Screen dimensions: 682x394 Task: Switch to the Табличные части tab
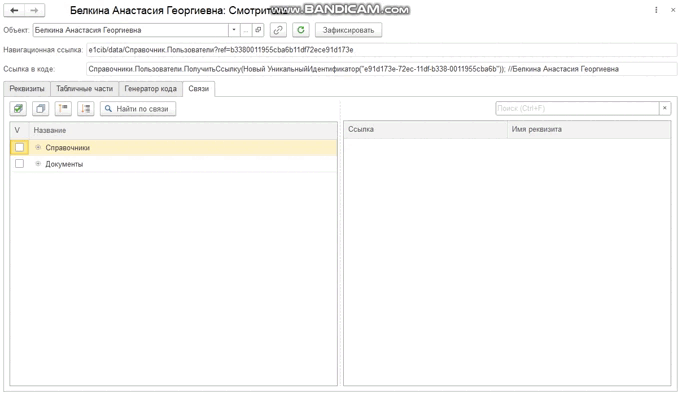point(84,89)
